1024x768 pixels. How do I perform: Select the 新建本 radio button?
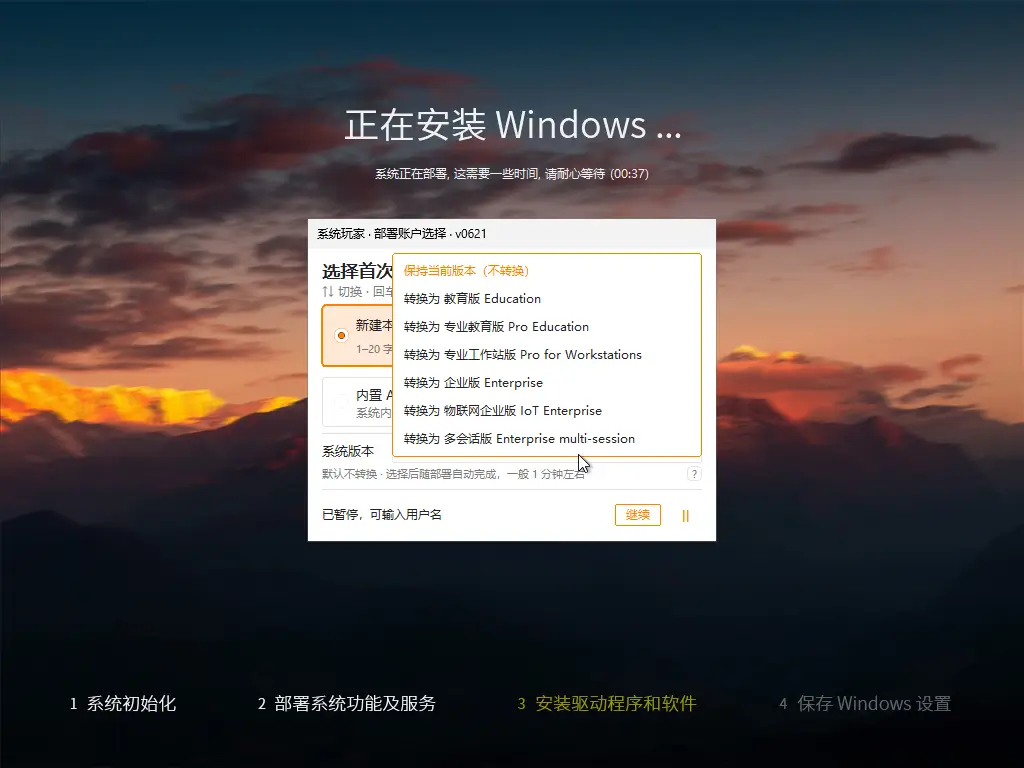(x=341, y=335)
